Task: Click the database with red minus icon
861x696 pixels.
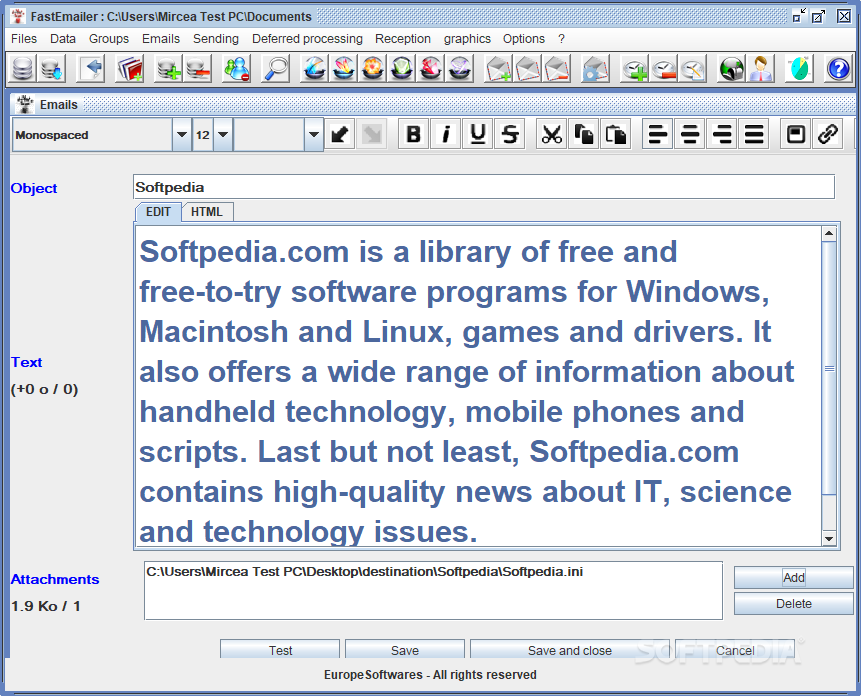Action: 198,69
